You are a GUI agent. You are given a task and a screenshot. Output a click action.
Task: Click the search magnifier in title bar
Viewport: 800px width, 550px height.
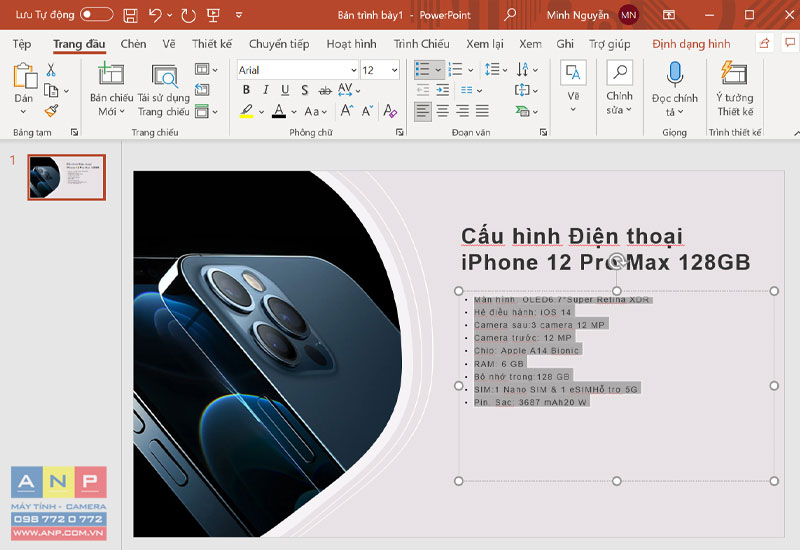510,15
